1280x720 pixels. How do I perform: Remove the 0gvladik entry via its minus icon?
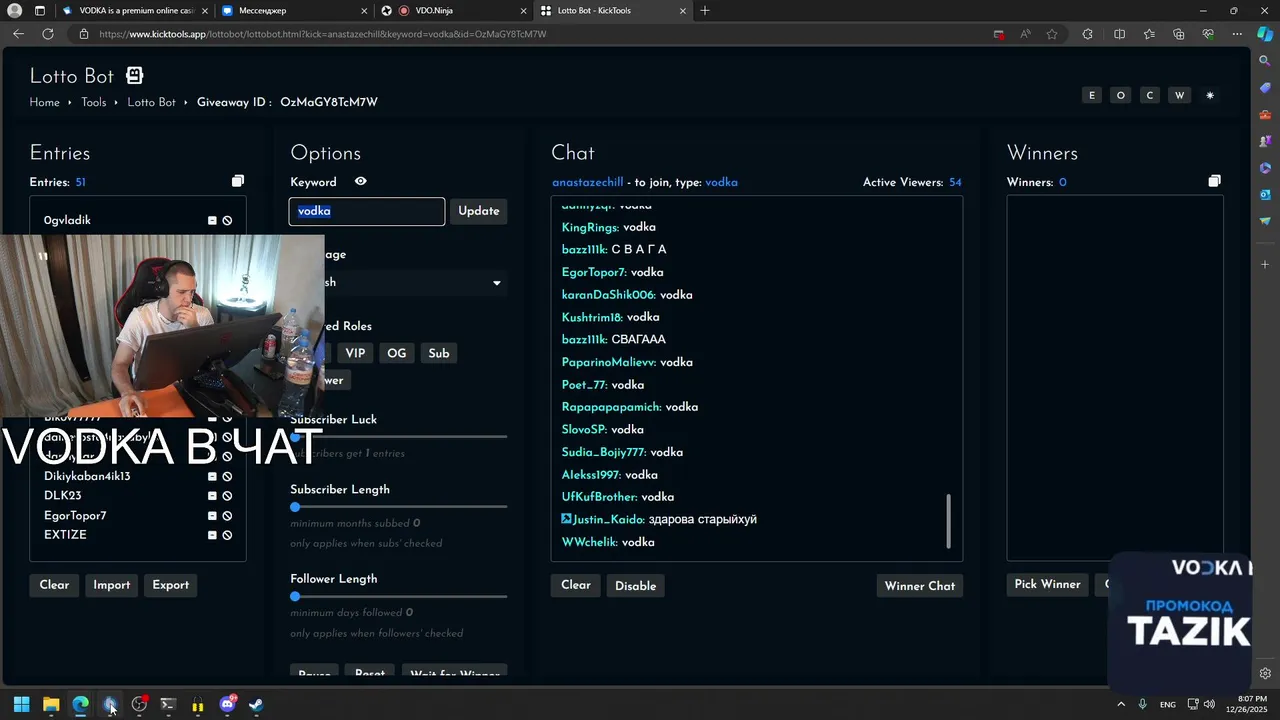point(212,220)
